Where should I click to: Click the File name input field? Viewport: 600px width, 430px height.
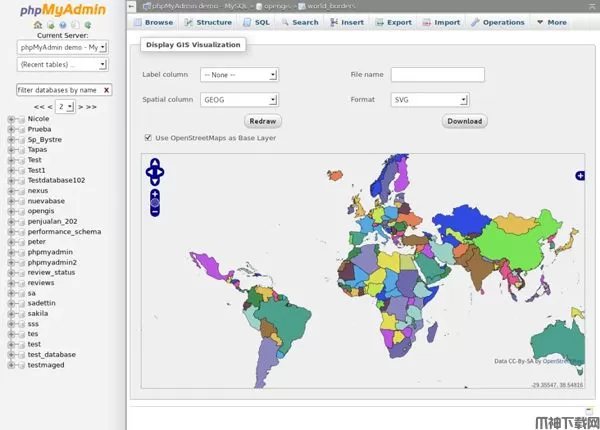tap(437, 75)
